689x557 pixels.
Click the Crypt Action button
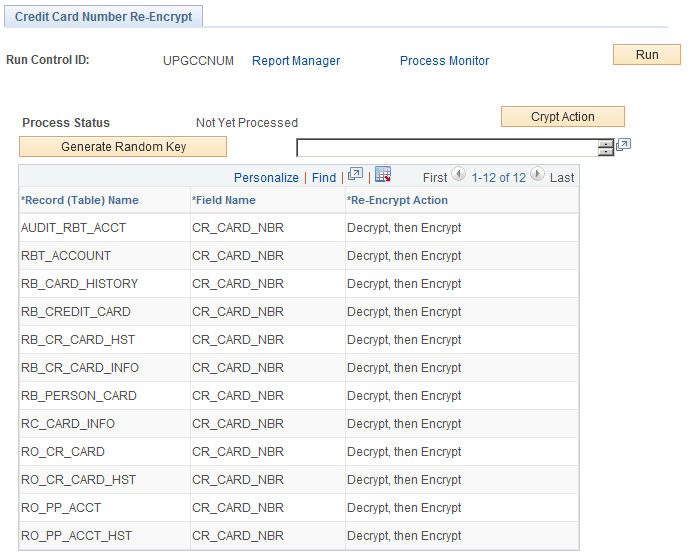pyautogui.click(x=562, y=116)
